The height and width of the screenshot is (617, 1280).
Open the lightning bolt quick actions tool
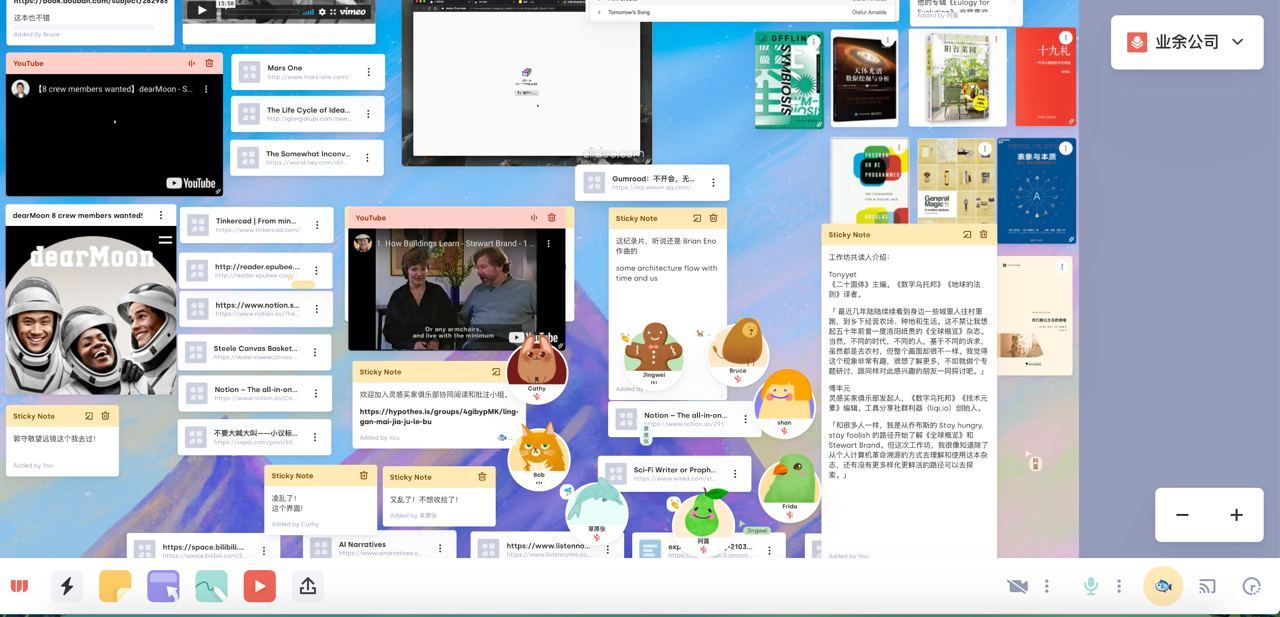tap(67, 586)
